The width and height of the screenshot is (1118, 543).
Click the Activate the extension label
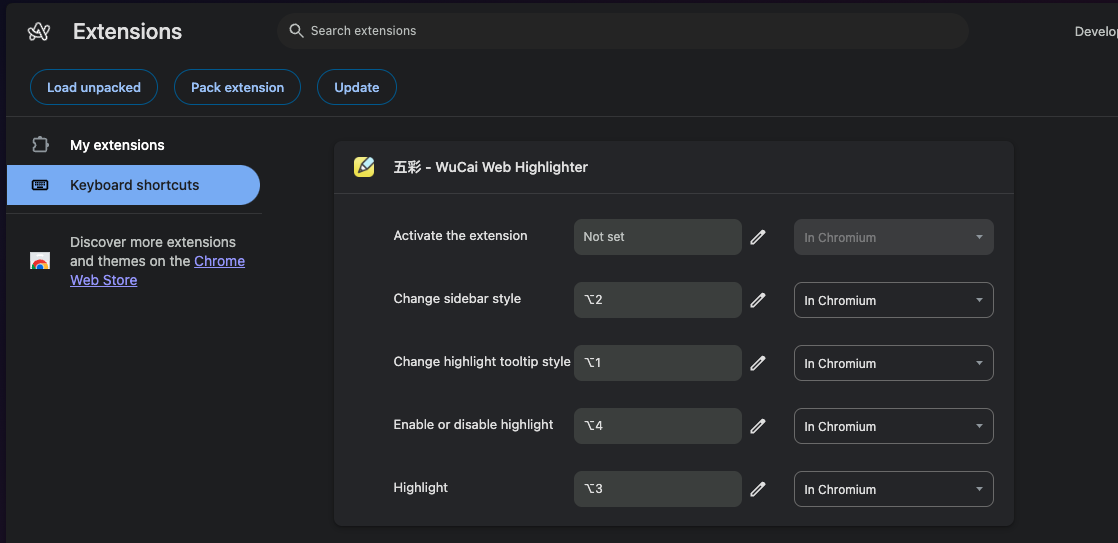[x=460, y=235]
